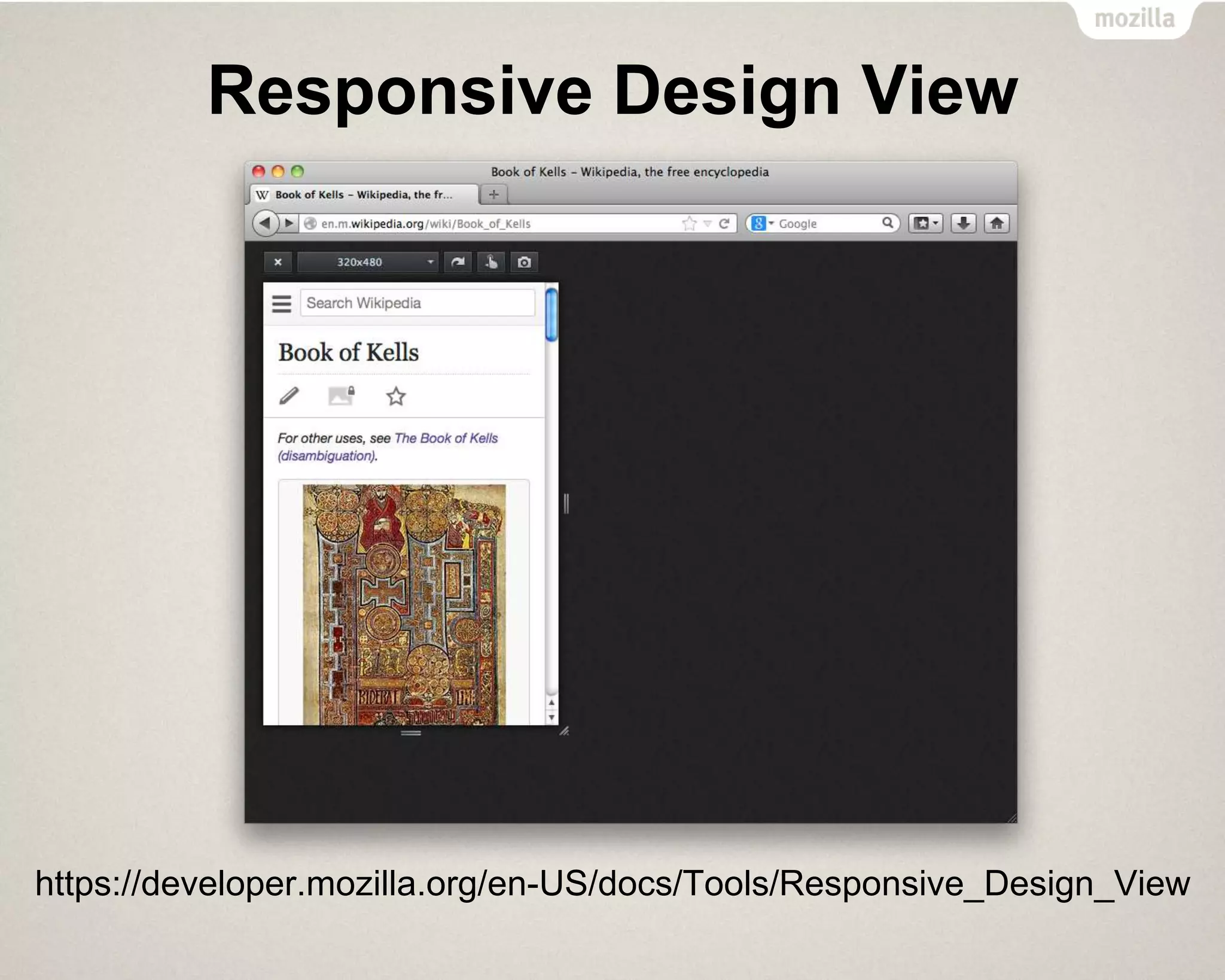Click the blue vertical scrollbar thumb
1225x980 pixels.
(551, 315)
